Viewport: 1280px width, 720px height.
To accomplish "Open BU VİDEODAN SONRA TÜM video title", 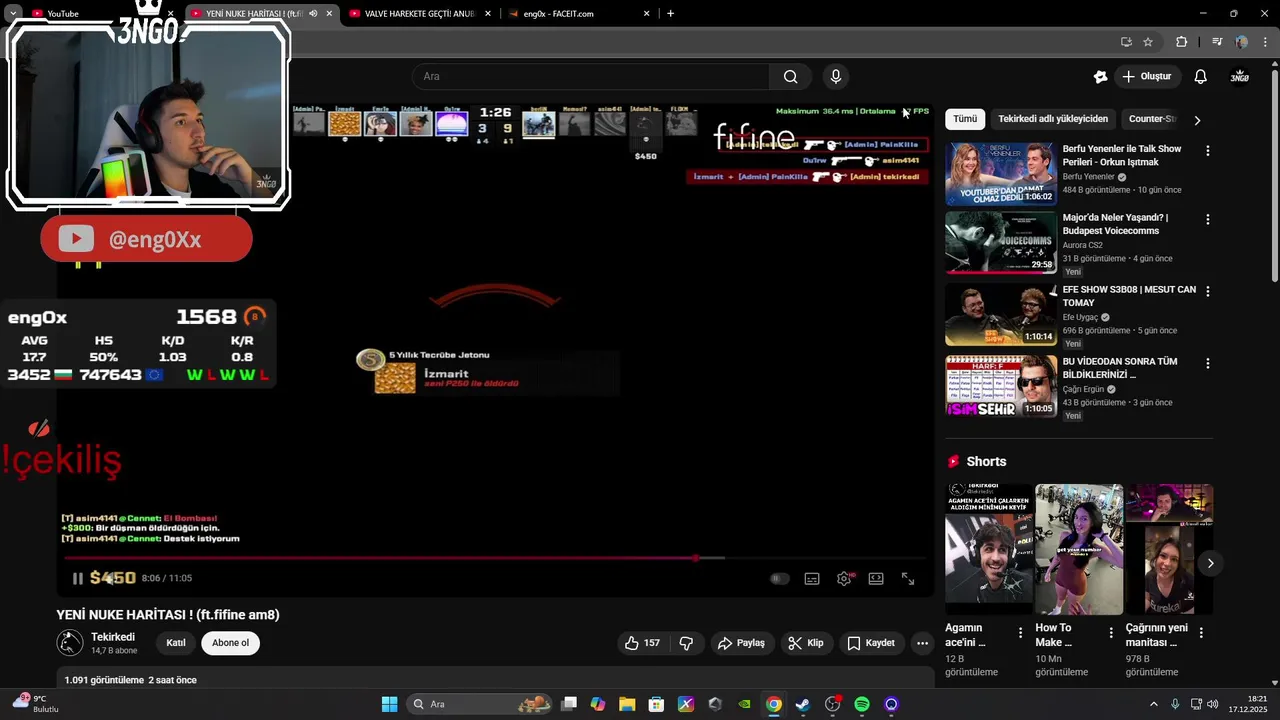I will [1120, 368].
